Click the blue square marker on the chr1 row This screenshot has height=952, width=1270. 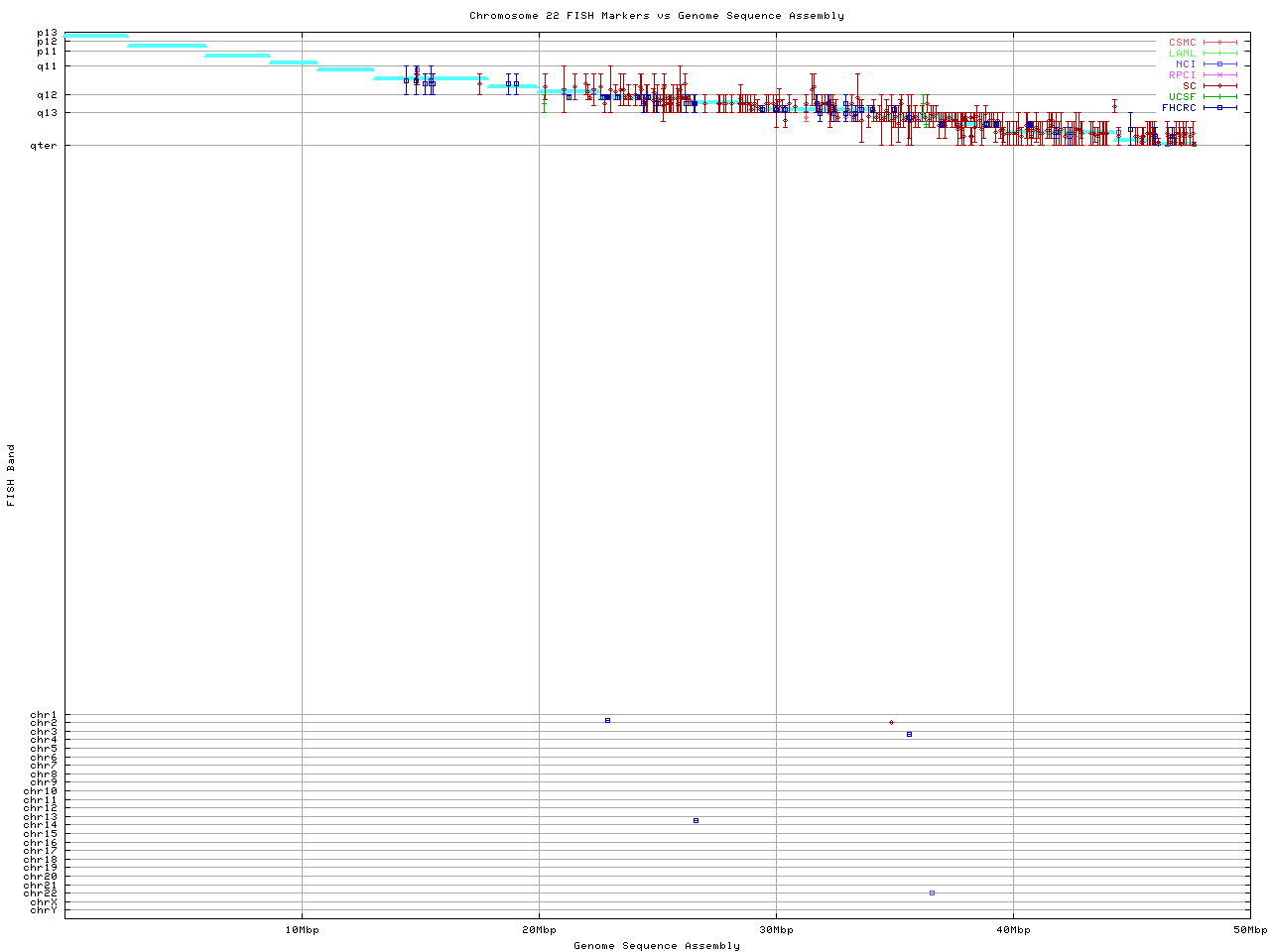(607, 720)
